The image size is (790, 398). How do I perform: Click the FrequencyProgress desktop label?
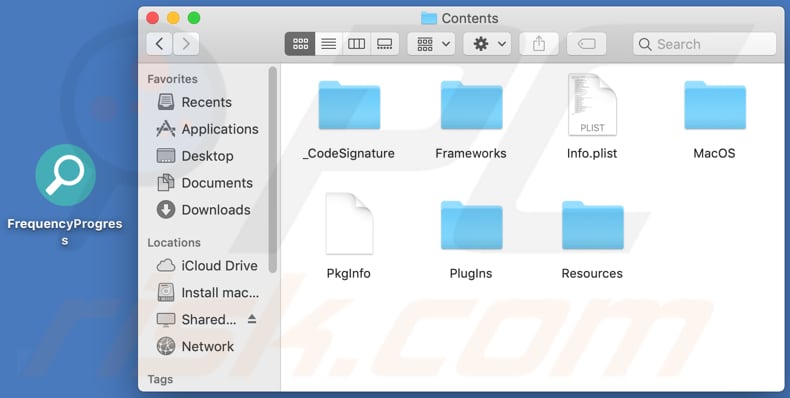point(65,232)
